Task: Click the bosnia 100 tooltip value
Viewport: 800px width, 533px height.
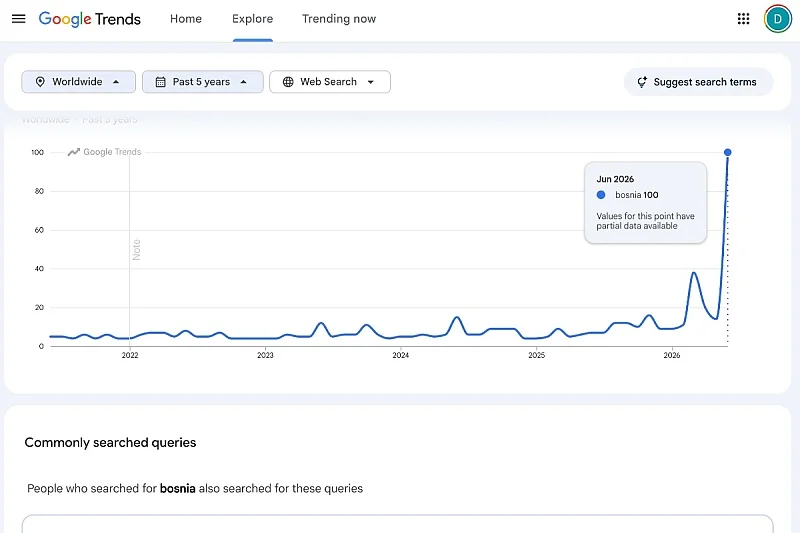Action: tap(637, 195)
